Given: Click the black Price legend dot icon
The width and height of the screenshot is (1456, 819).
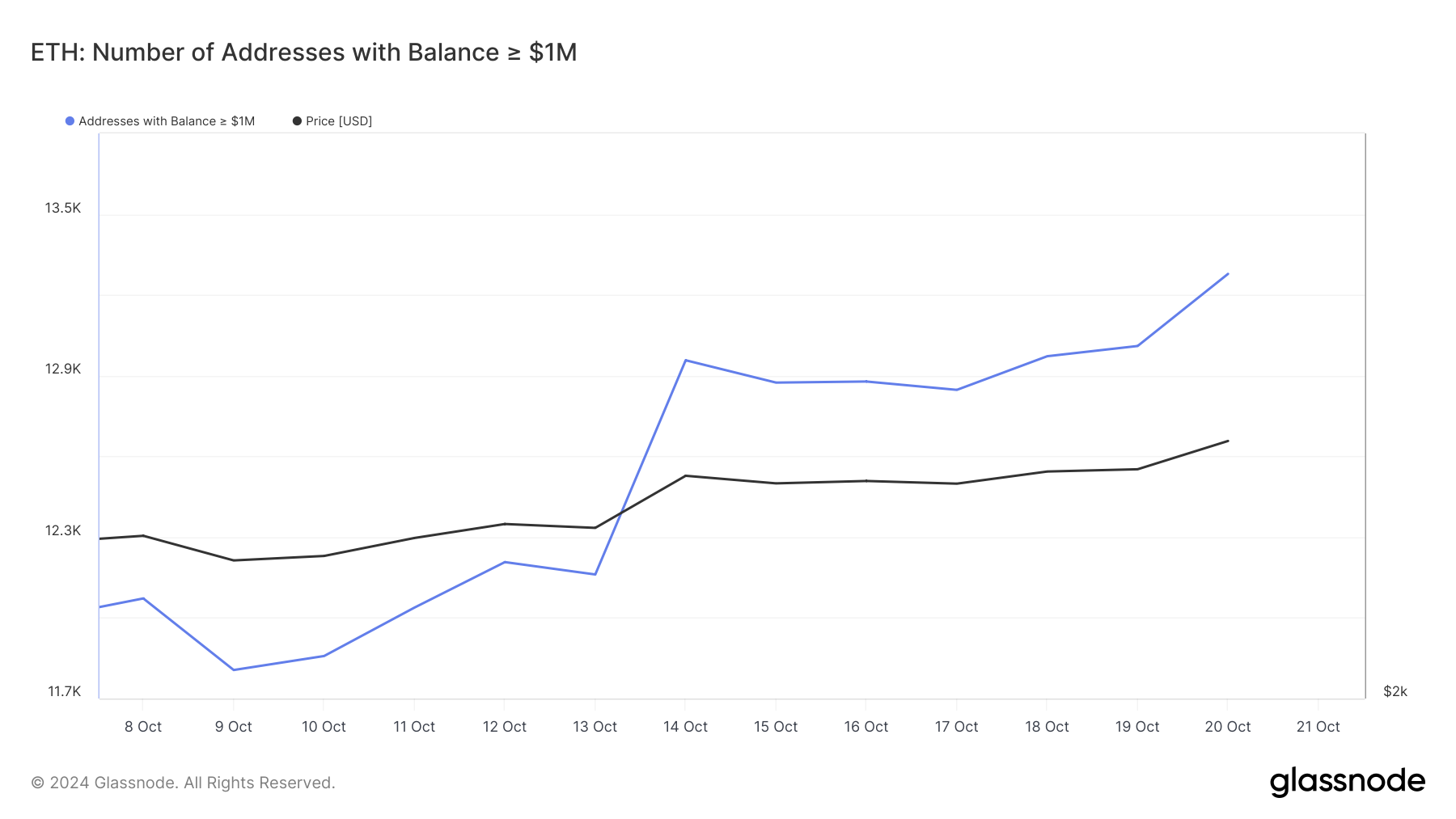Looking at the screenshot, I should [296, 120].
